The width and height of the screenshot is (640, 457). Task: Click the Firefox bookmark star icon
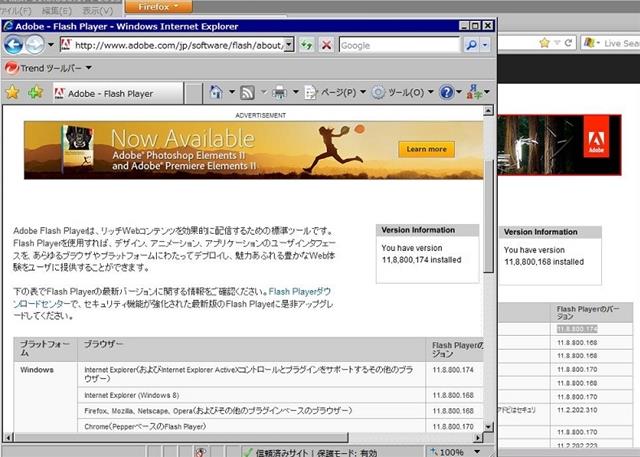click(544, 42)
